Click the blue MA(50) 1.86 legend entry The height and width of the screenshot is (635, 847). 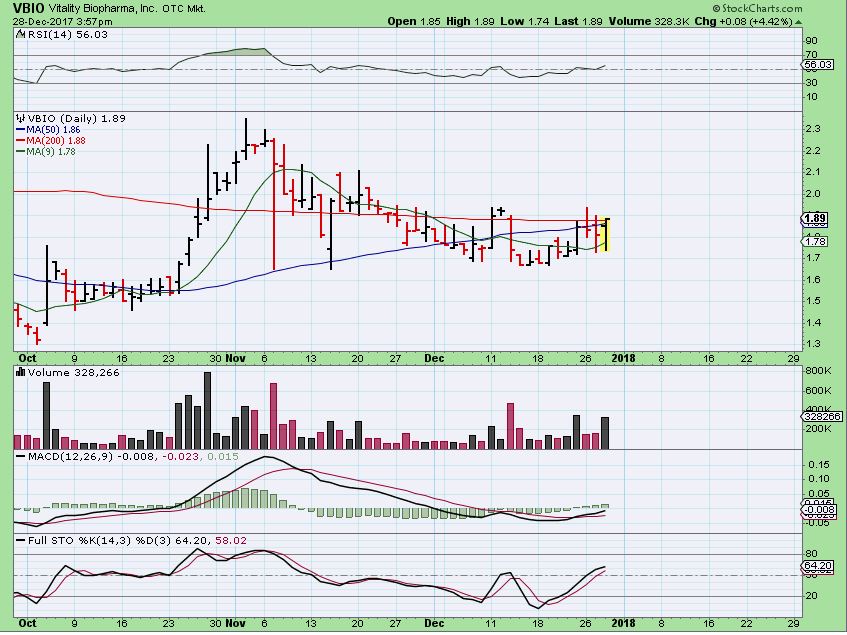(48, 130)
